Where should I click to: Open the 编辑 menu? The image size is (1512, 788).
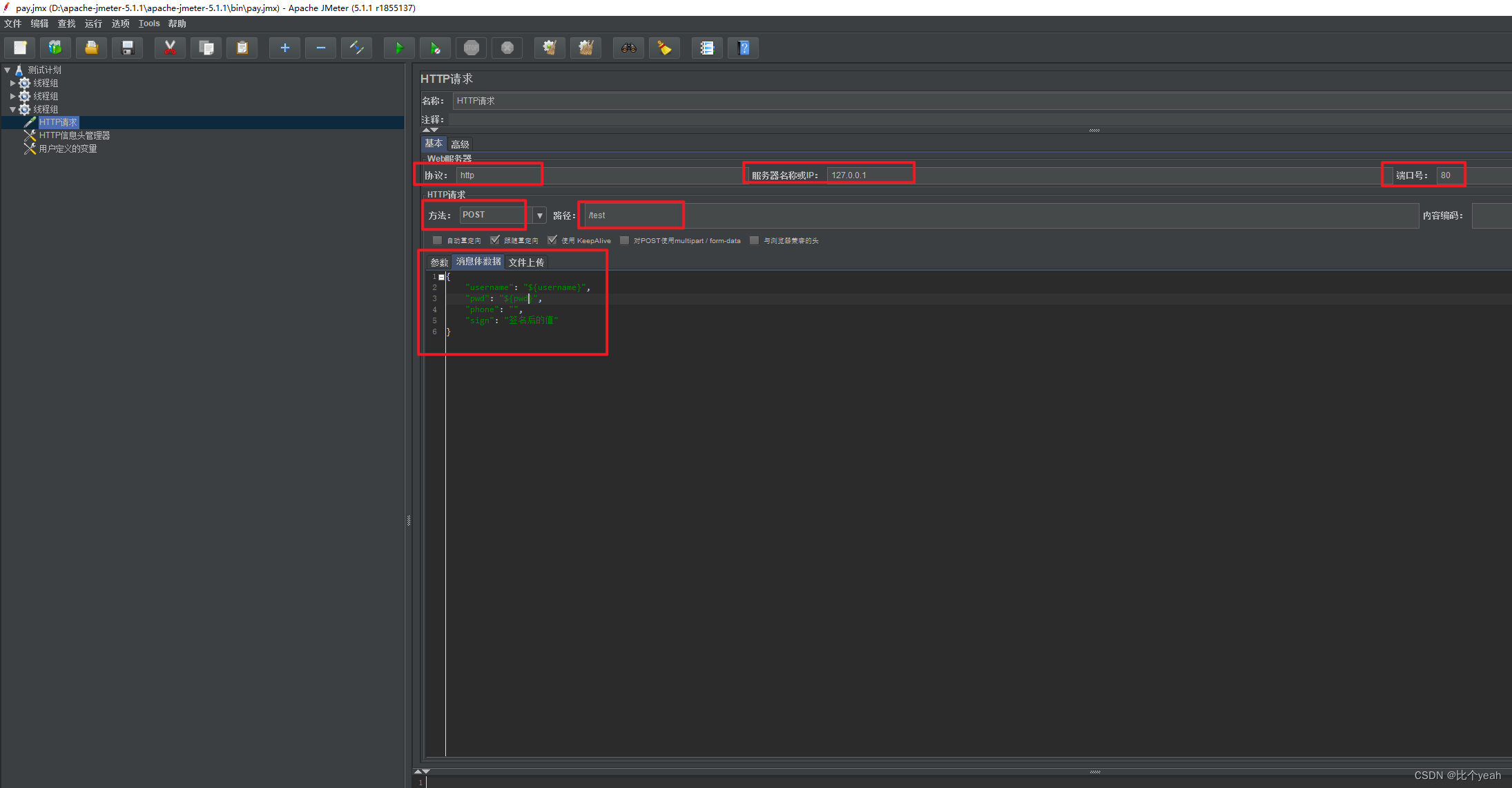[x=39, y=23]
